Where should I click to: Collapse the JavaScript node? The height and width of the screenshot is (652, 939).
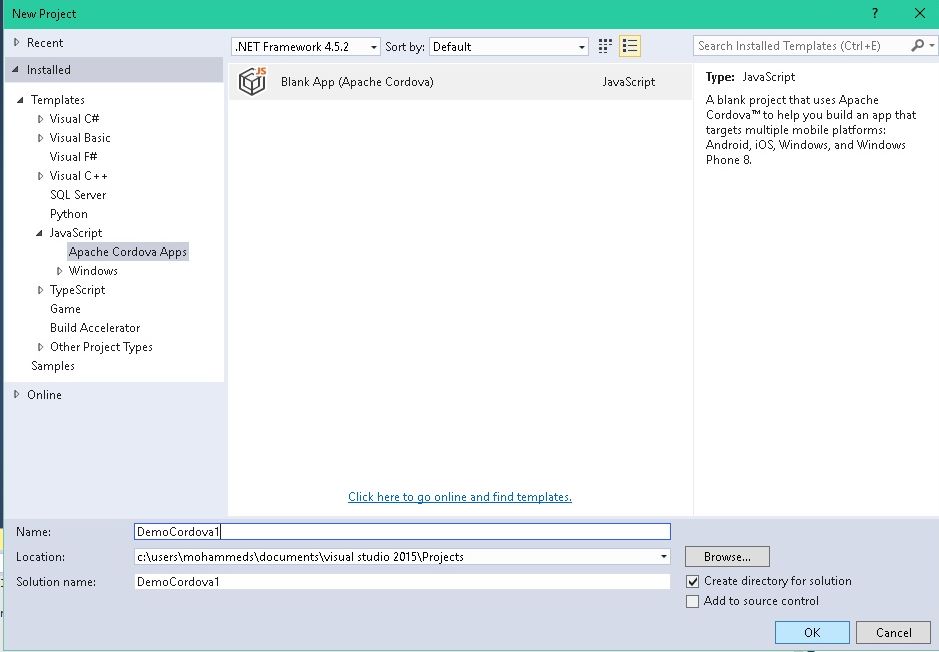point(40,233)
